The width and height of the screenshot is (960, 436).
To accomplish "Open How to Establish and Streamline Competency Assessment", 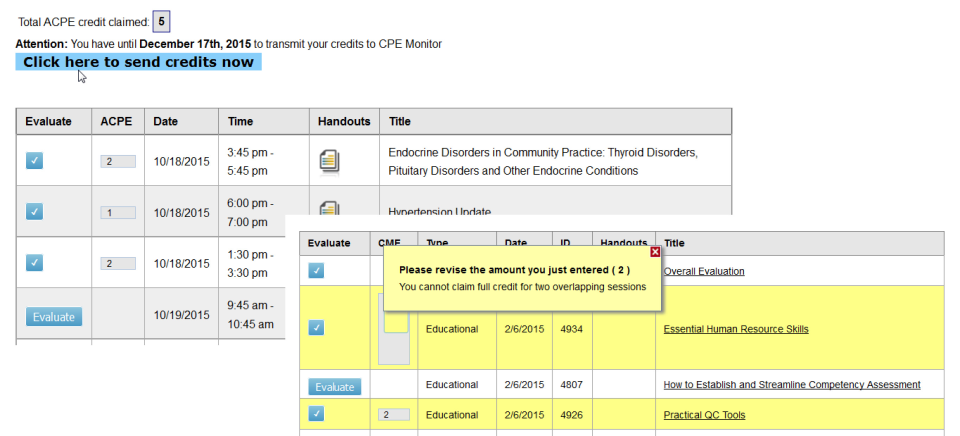I will [x=792, y=385].
